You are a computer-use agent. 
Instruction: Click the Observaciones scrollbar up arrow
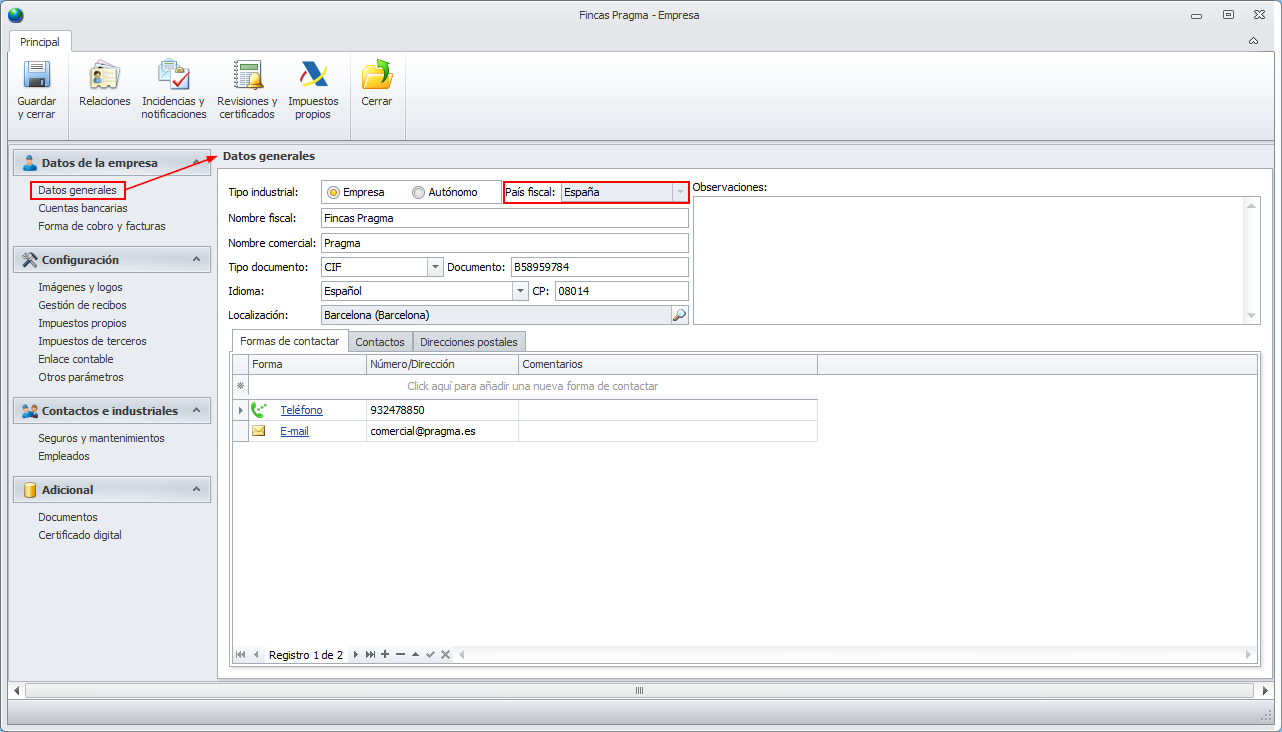(x=1252, y=205)
